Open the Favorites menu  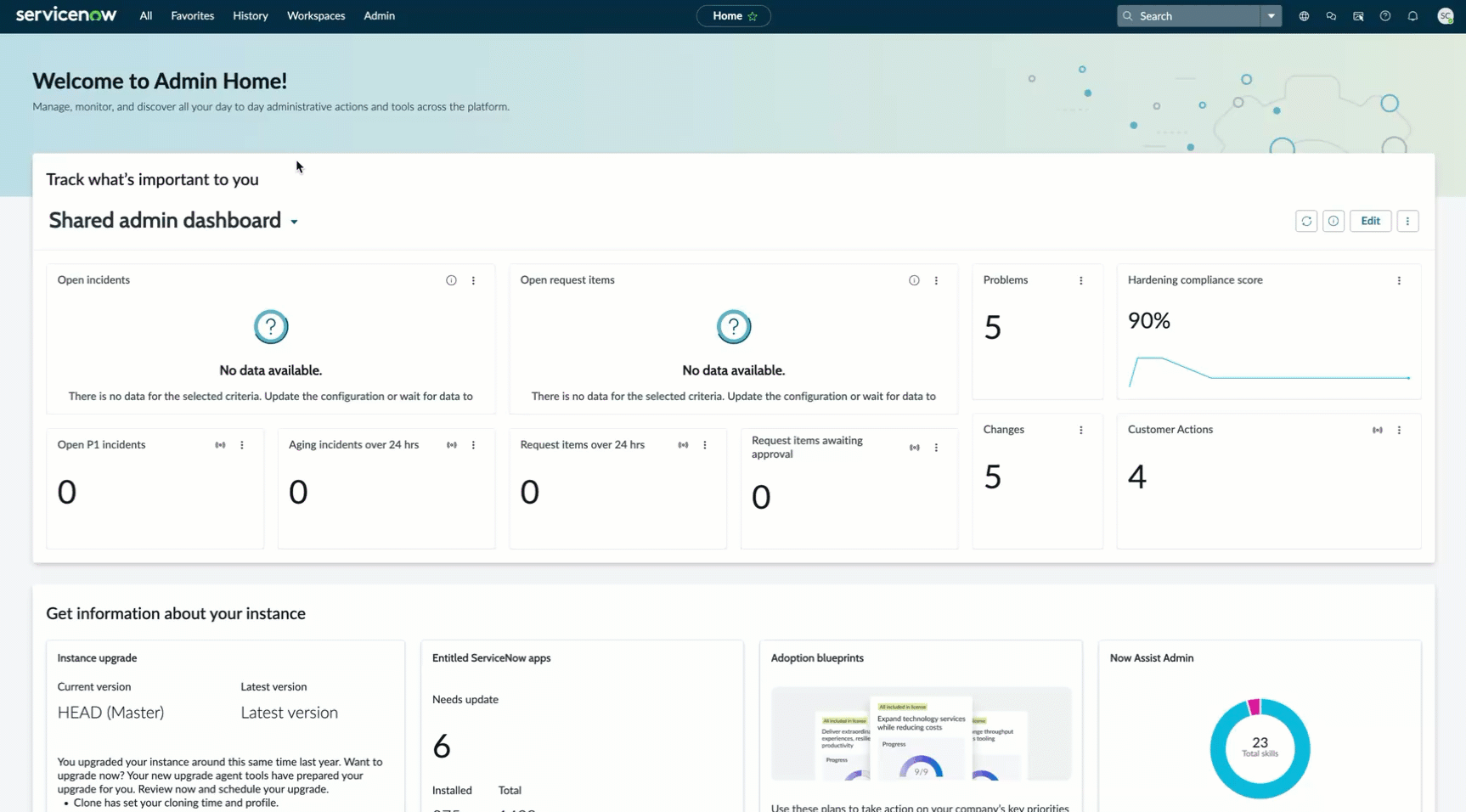tap(193, 16)
